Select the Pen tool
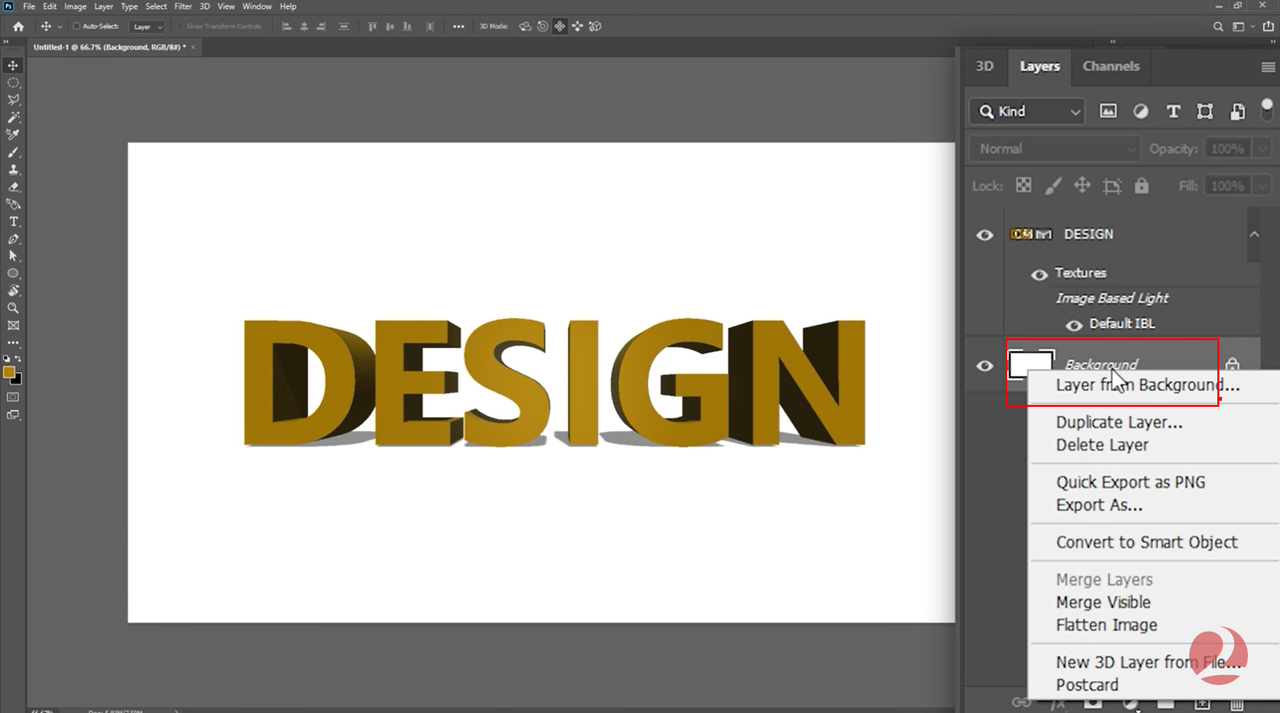The height and width of the screenshot is (713, 1280). pyautogui.click(x=13, y=239)
